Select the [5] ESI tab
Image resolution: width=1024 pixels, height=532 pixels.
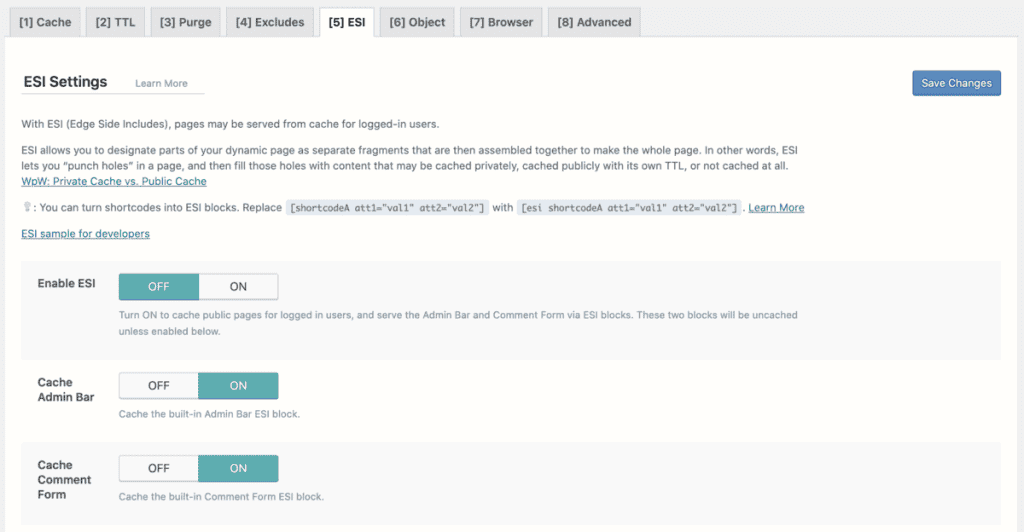pos(347,22)
